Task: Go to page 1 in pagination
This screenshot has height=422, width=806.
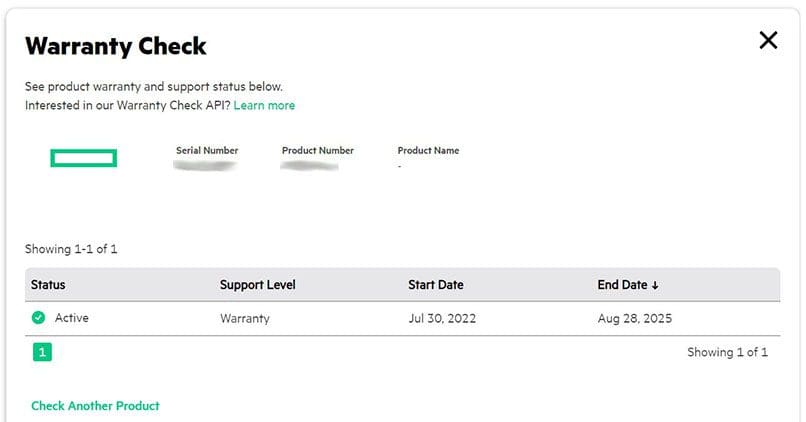Action: [42, 352]
